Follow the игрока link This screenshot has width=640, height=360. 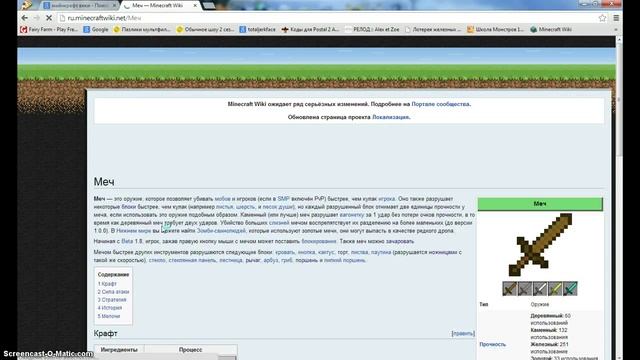click(x=387, y=199)
